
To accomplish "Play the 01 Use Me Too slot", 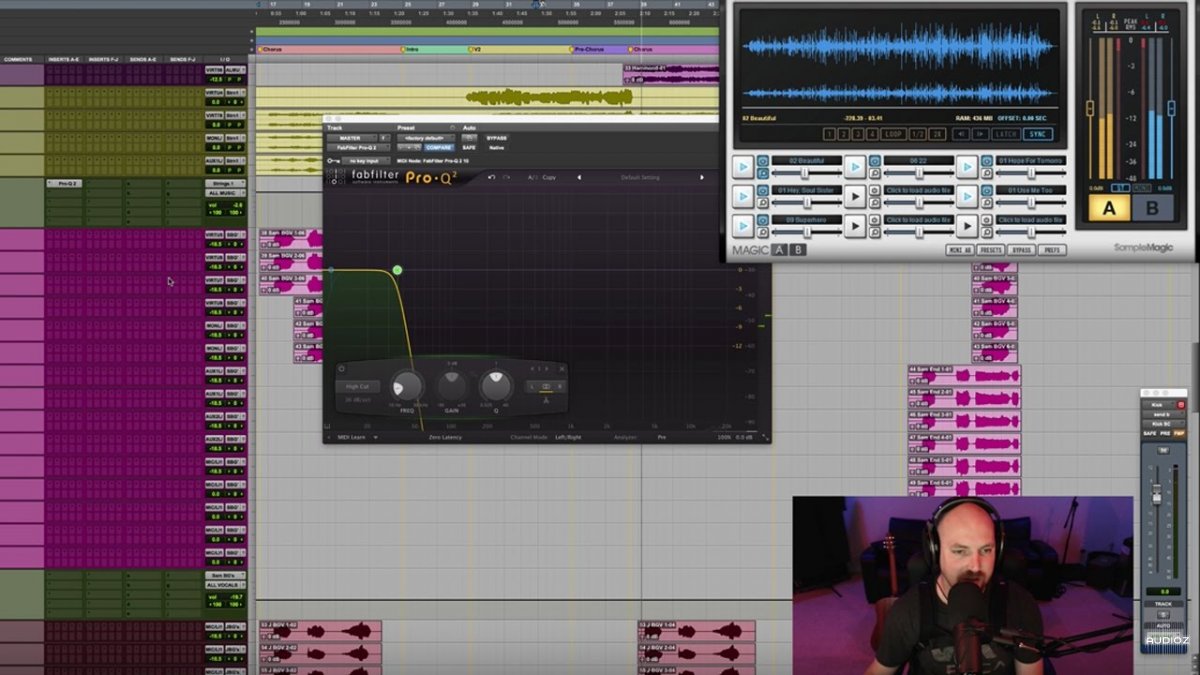I will click(x=967, y=196).
